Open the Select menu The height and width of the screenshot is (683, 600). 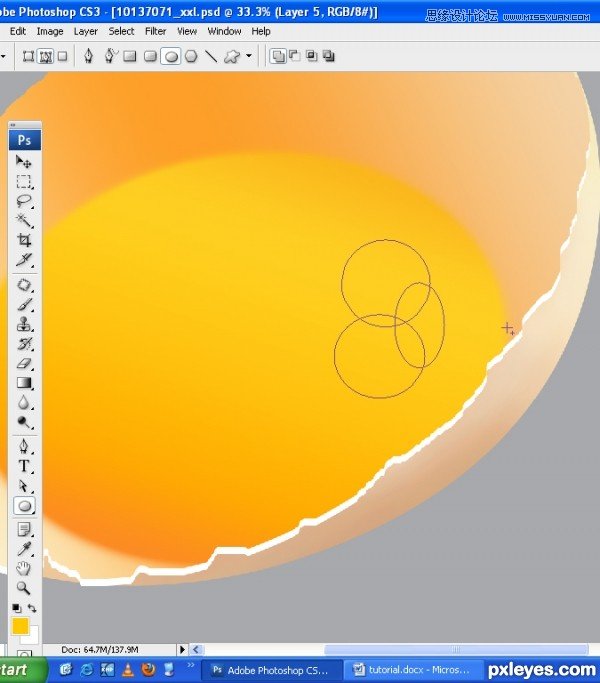click(x=121, y=31)
